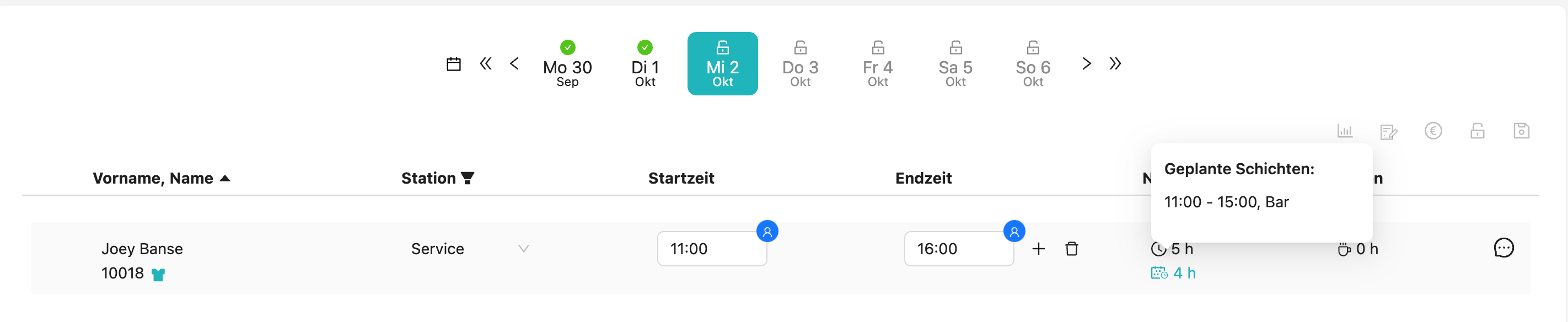
Task: Toggle the day lock icon in toolbar
Action: pyautogui.click(x=1477, y=131)
